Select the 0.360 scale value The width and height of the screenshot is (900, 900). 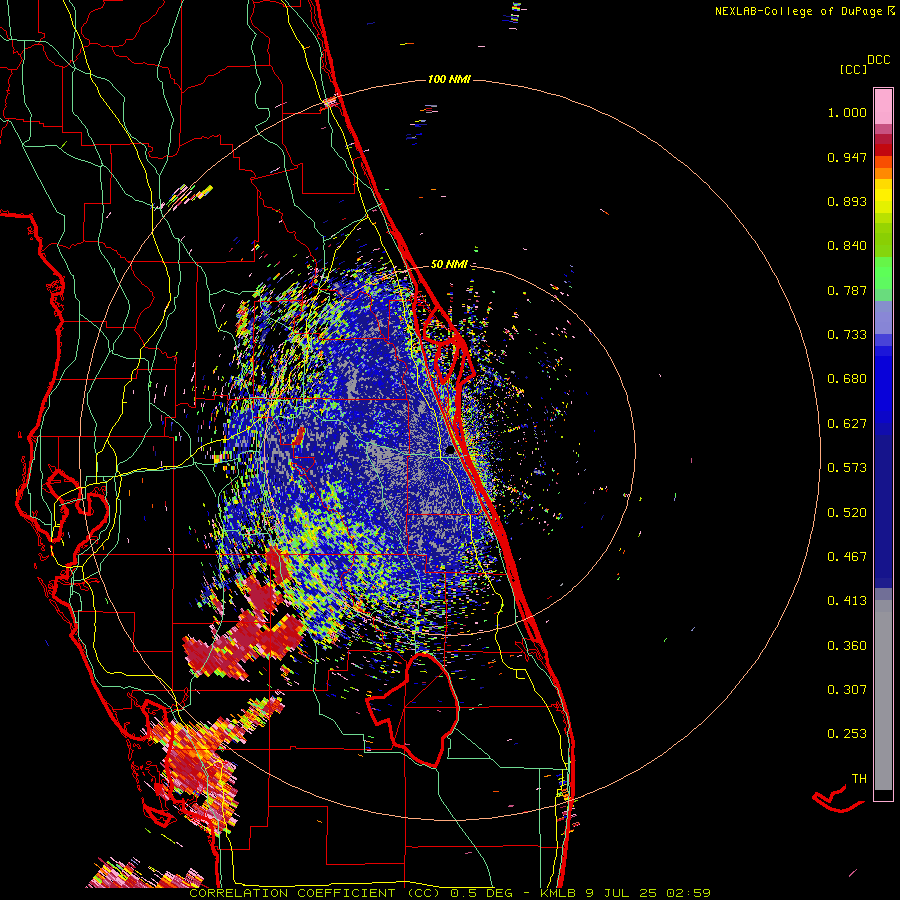[x=847, y=646]
